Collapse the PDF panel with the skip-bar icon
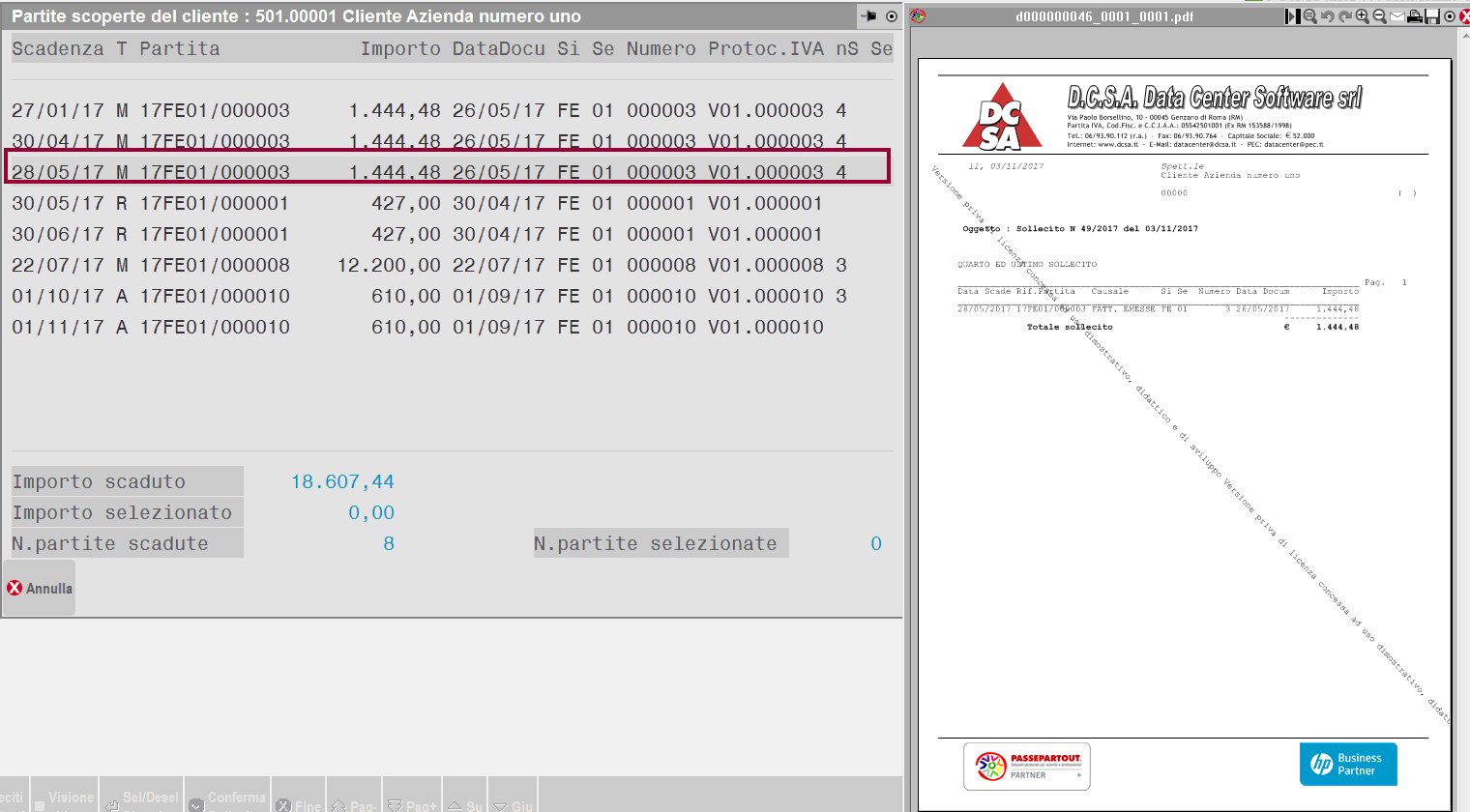The height and width of the screenshot is (812, 1470). coord(1293,16)
